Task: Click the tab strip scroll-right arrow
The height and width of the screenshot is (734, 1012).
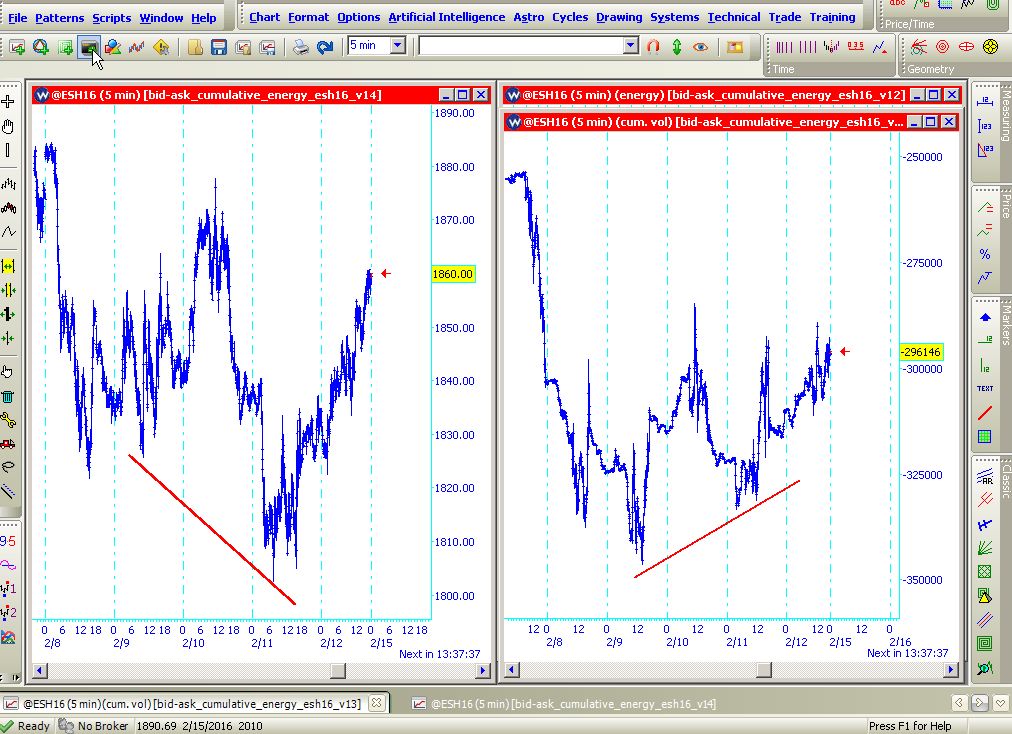Action: point(979,702)
